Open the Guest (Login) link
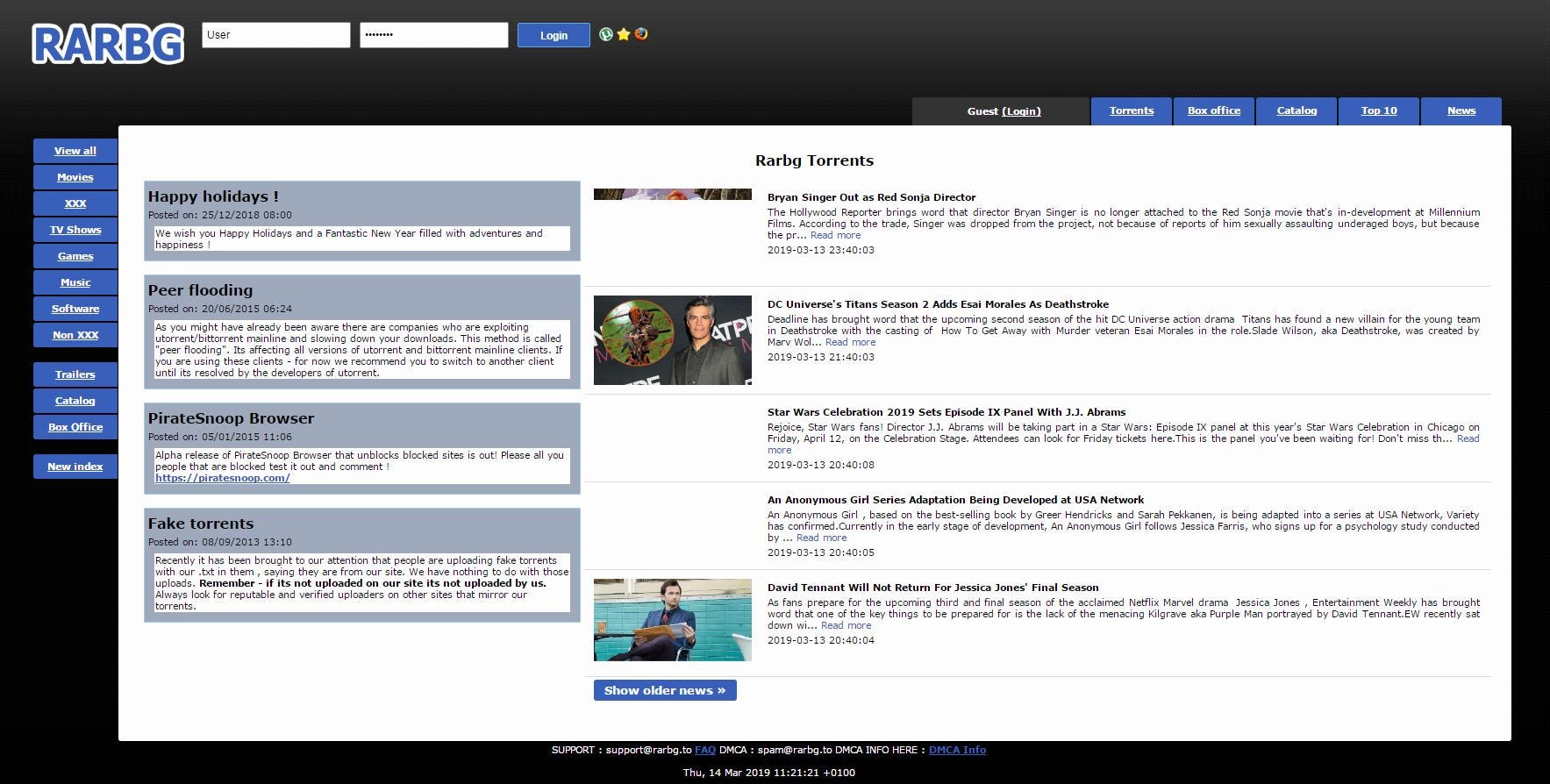The height and width of the screenshot is (784, 1550). pyautogui.click(x=1021, y=111)
